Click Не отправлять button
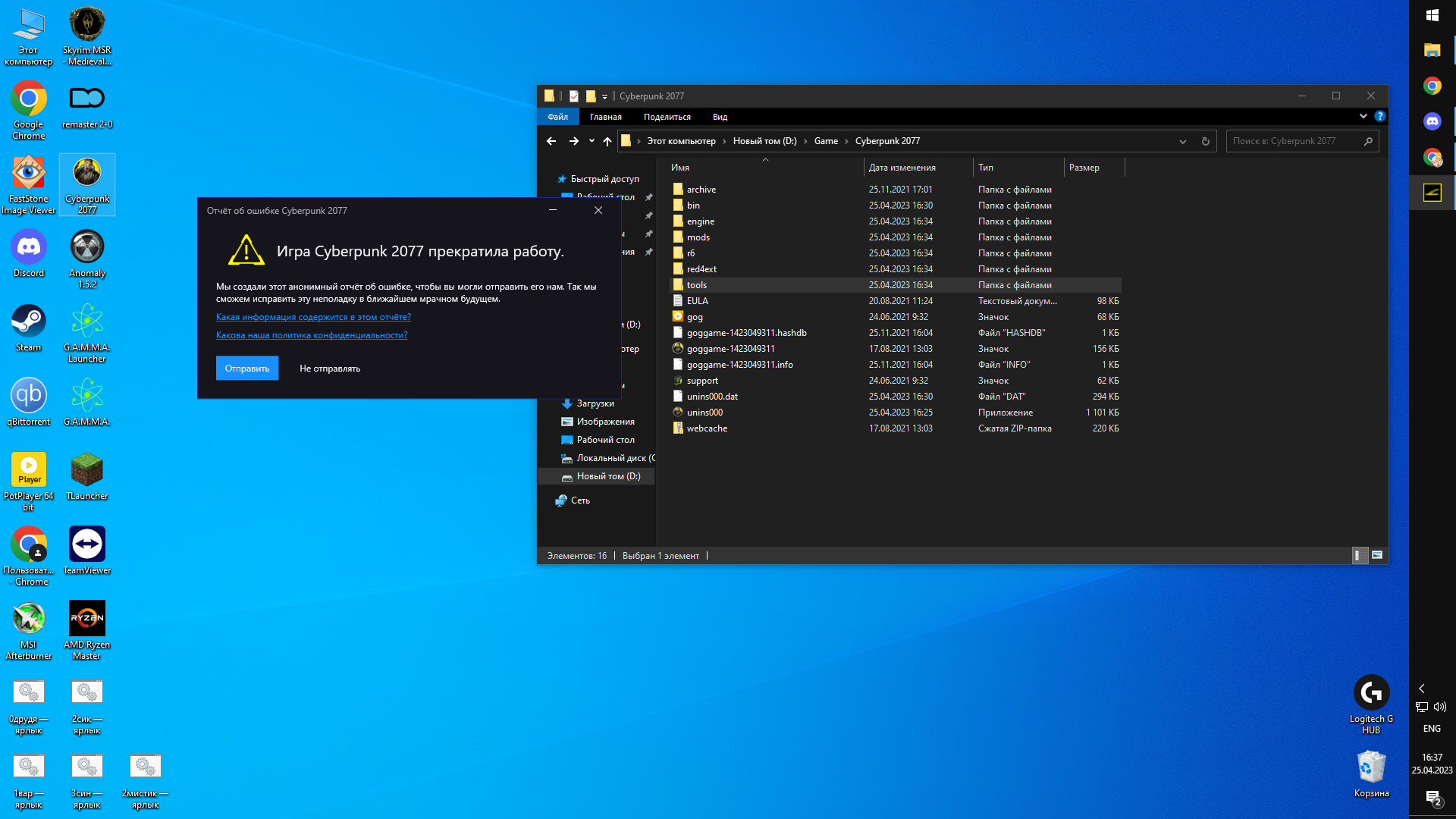This screenshot has height=819, width=1456. pyautogui.click(x=330, y=369)
